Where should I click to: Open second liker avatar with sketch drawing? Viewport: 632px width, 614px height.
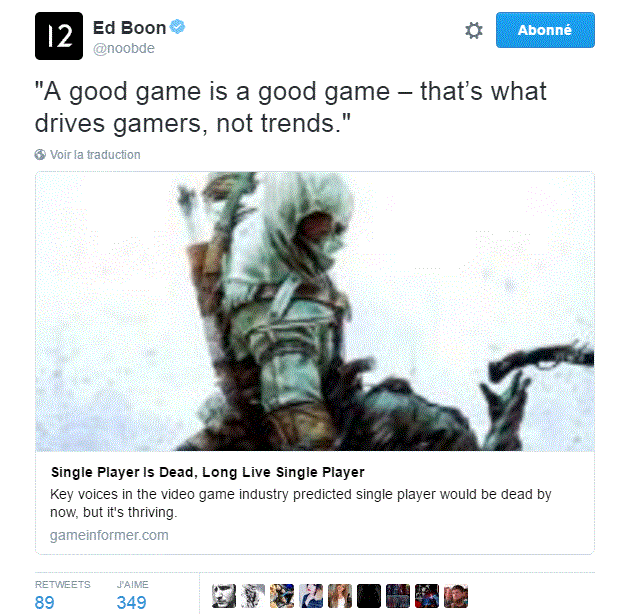coord(253,596)
